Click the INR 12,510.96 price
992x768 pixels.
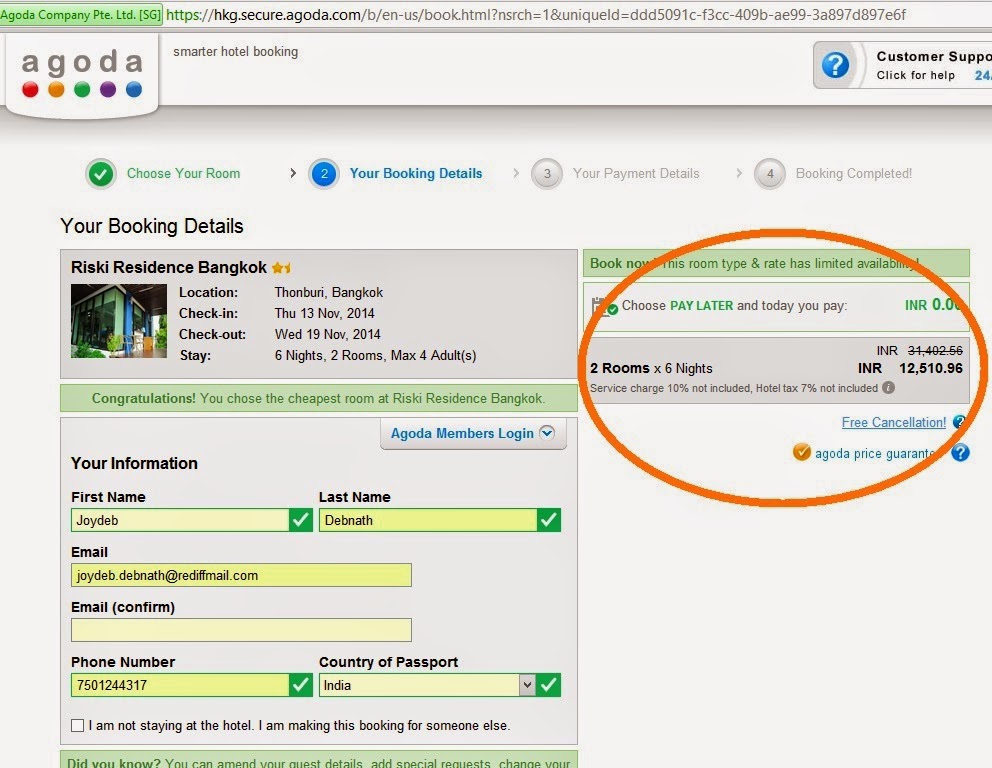point(910,368)
